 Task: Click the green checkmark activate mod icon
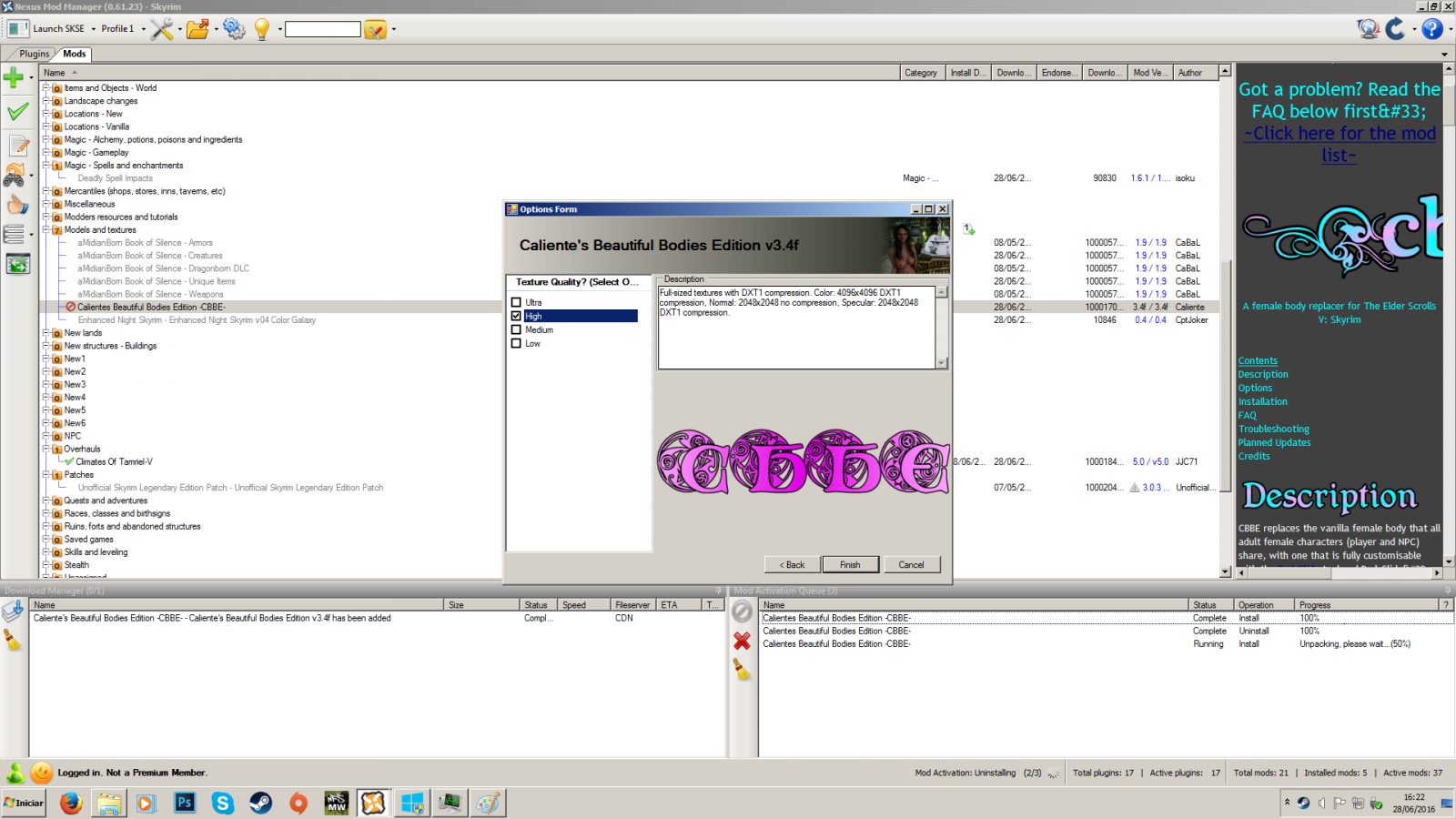pyautogui.click(x=17, y=112)
